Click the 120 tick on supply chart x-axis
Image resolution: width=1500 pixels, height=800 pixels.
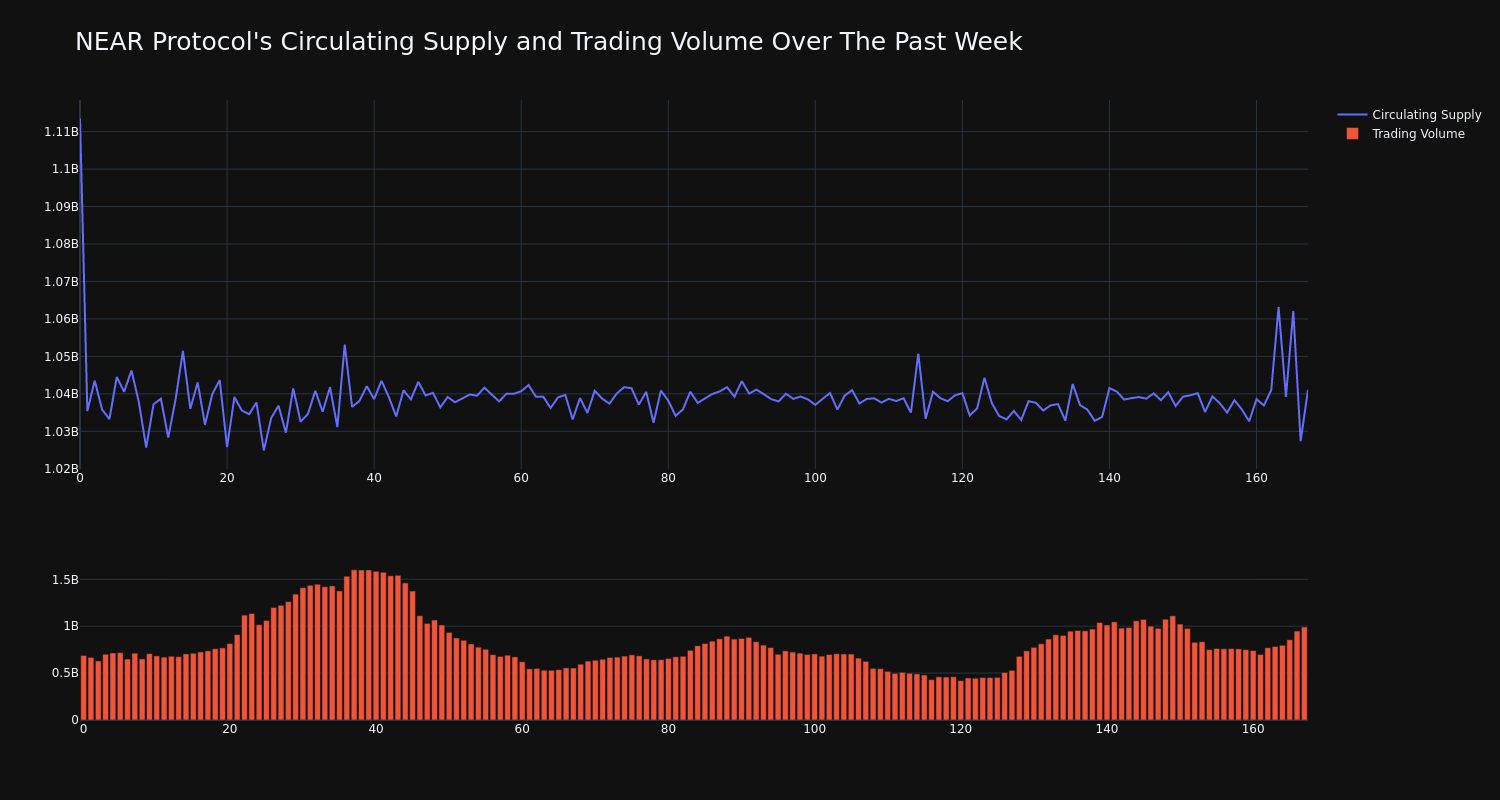[962, 478]
